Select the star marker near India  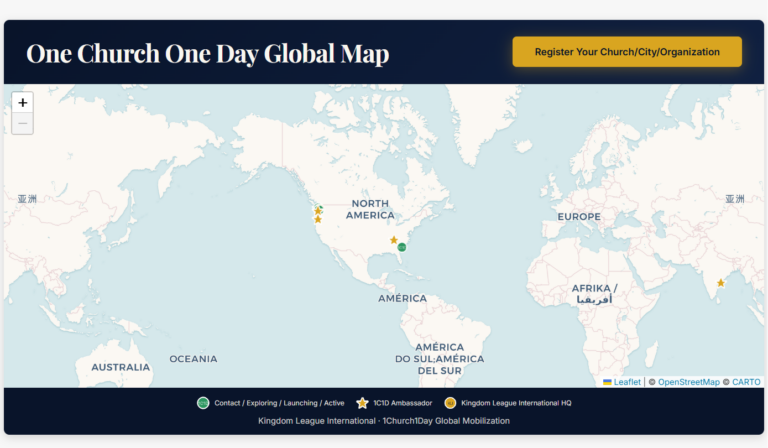pos(720,283)
